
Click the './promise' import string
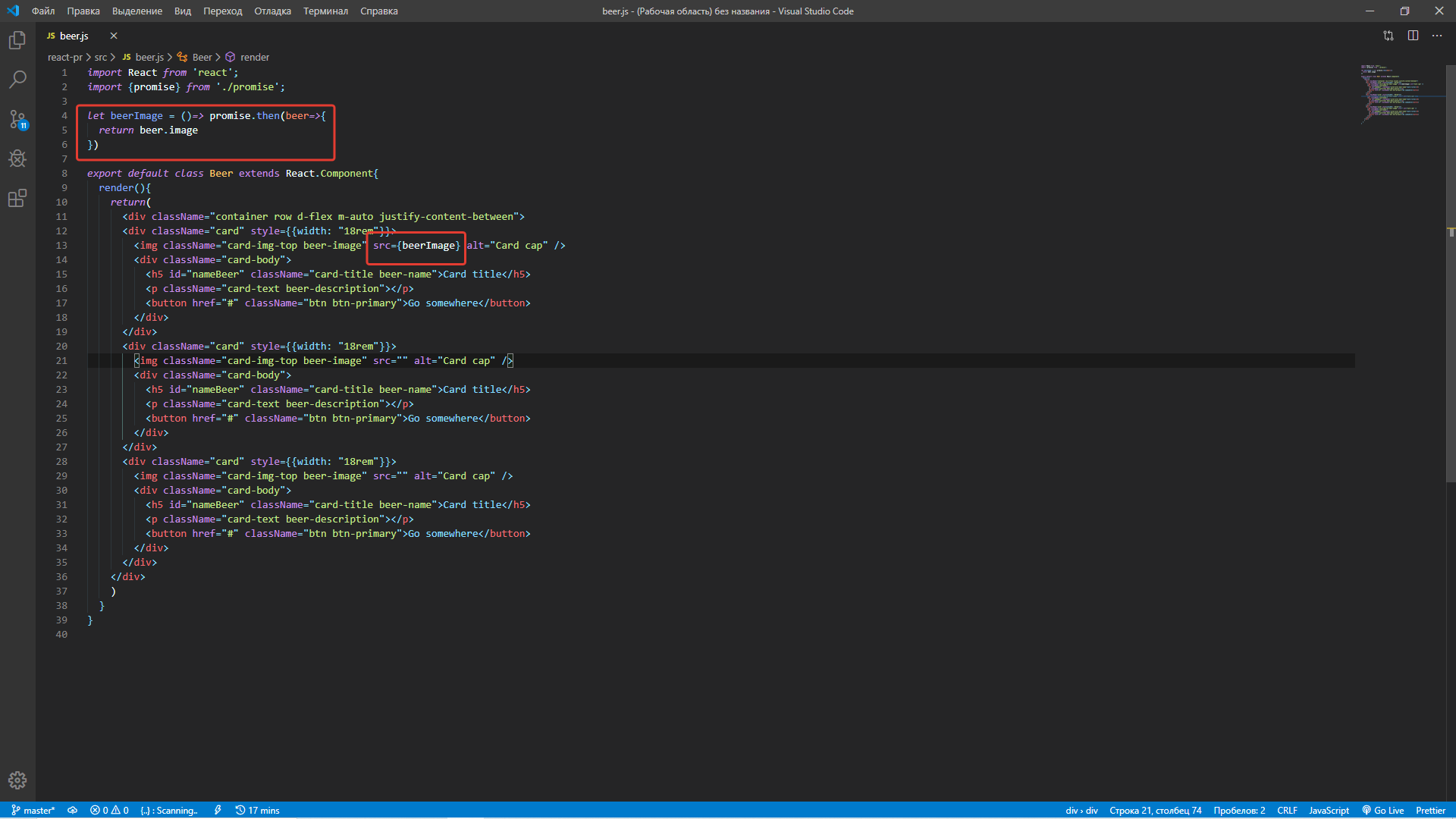coord(250,86)
